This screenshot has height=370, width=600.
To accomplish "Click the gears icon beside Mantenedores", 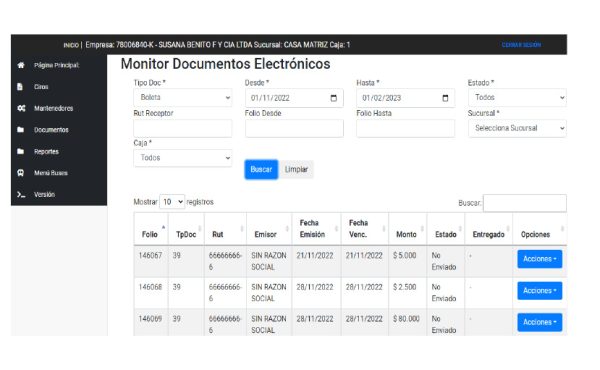I will click(x=21, y=108).
